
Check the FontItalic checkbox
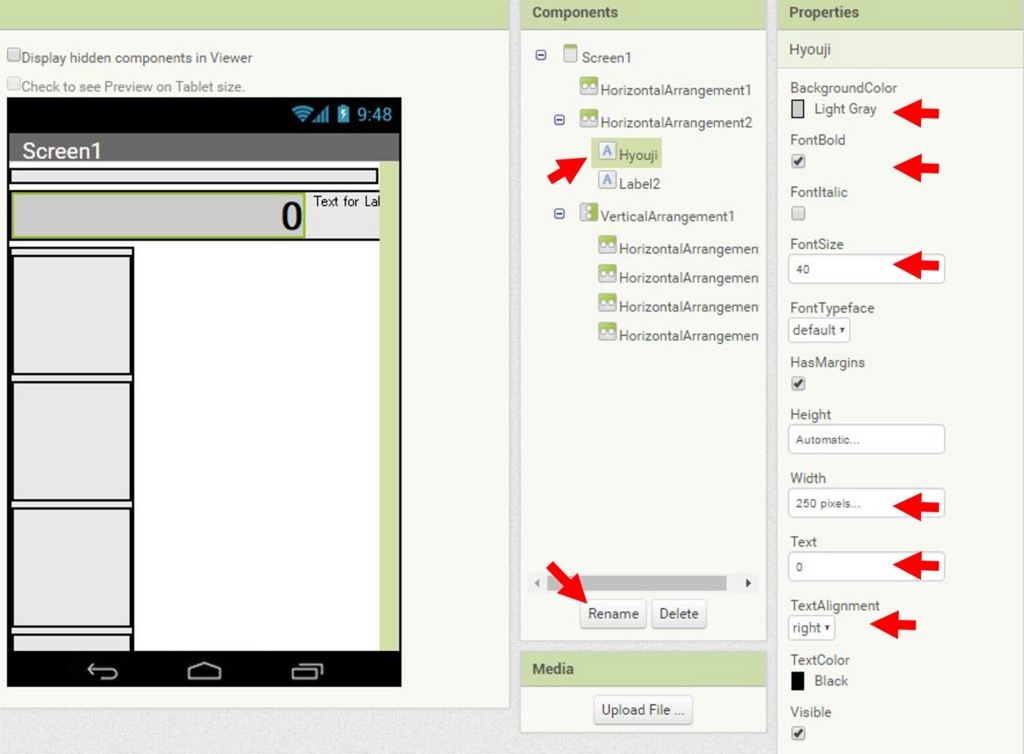pos(798,213)
